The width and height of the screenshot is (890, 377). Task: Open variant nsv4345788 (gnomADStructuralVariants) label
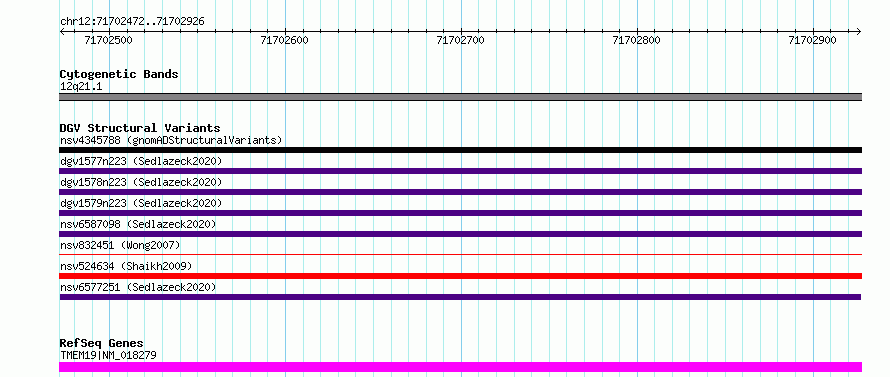pos(171,140)
